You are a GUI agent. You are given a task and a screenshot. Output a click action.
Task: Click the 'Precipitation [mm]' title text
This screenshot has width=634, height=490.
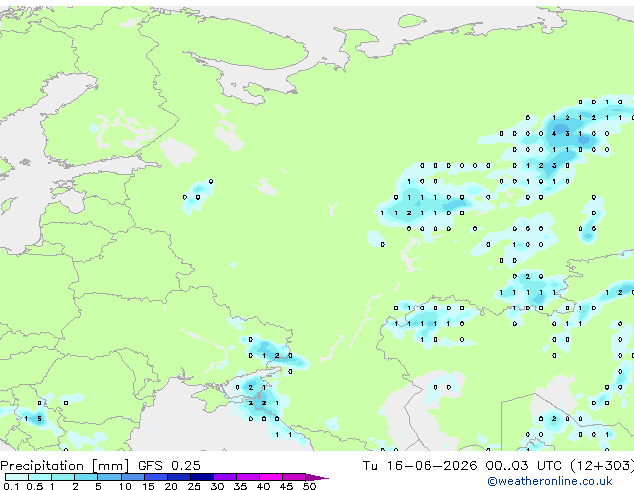click(64, 466)
